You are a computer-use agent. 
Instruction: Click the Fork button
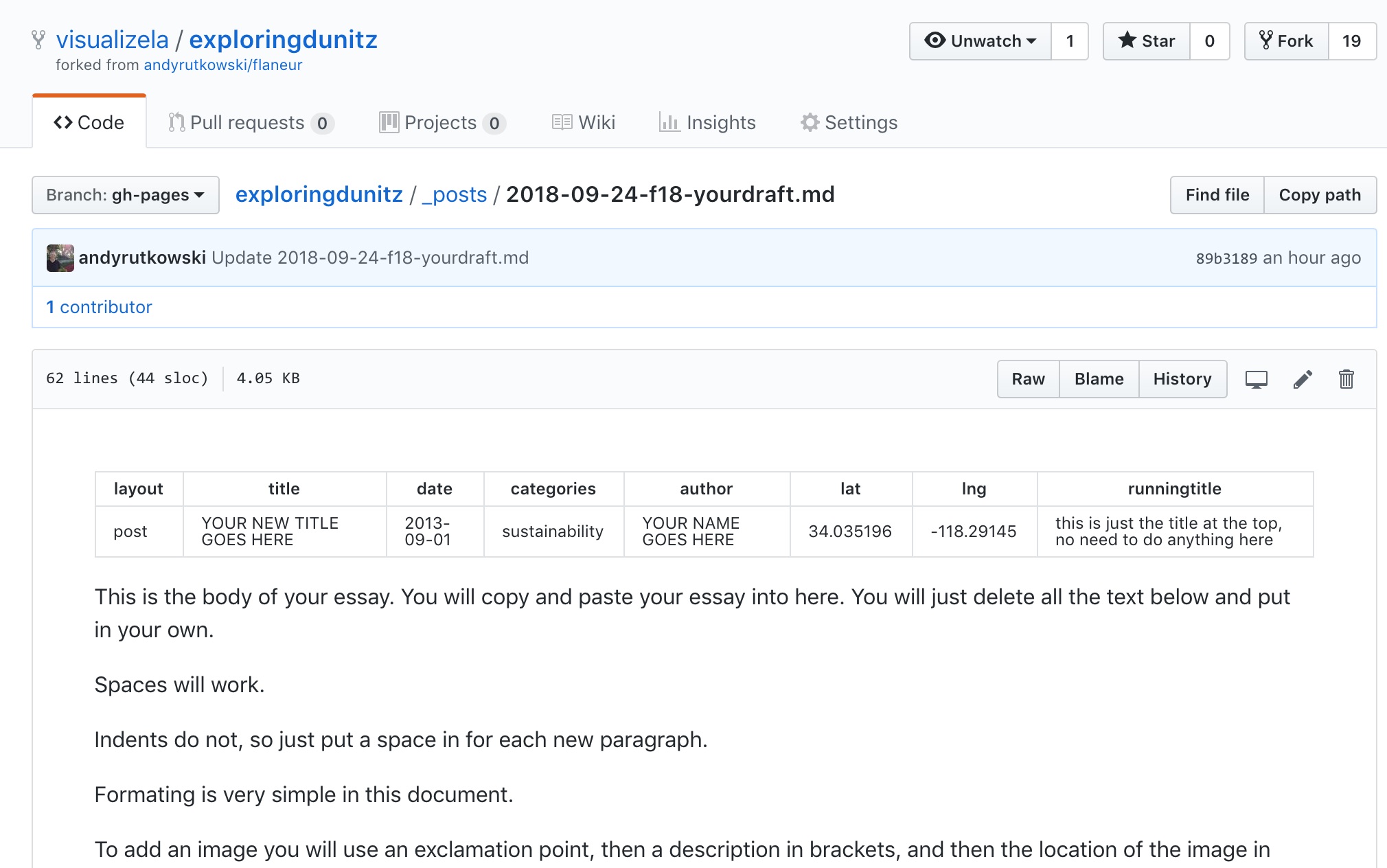[1286, 41]
